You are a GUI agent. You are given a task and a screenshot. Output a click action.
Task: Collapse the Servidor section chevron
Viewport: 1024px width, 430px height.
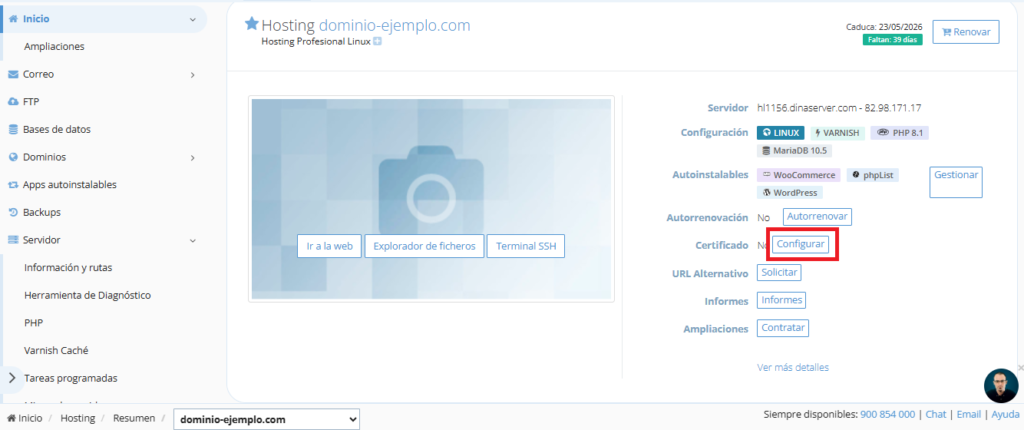coord(193,240)
